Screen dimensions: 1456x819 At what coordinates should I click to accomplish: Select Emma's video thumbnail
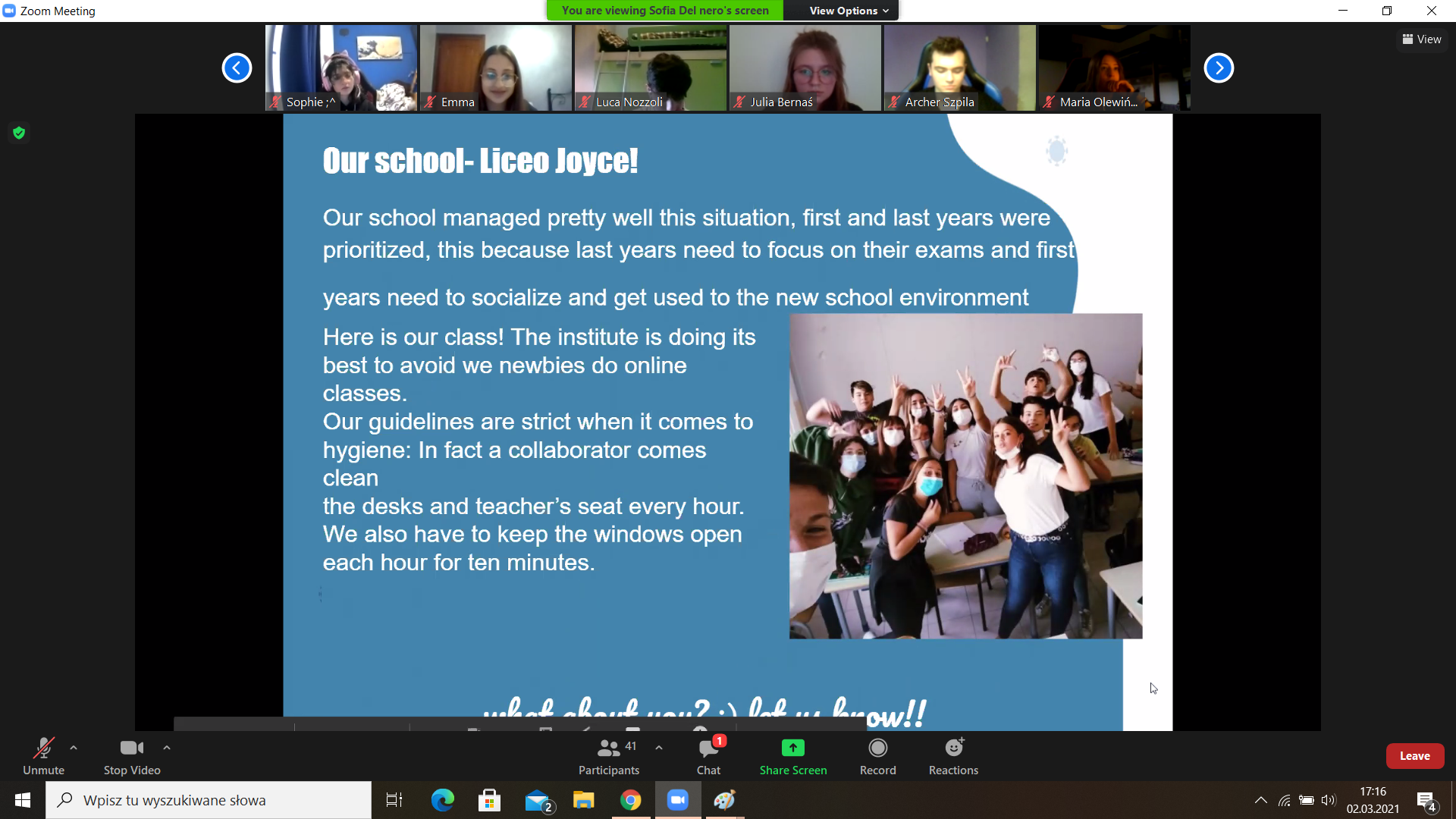(496, 68)
